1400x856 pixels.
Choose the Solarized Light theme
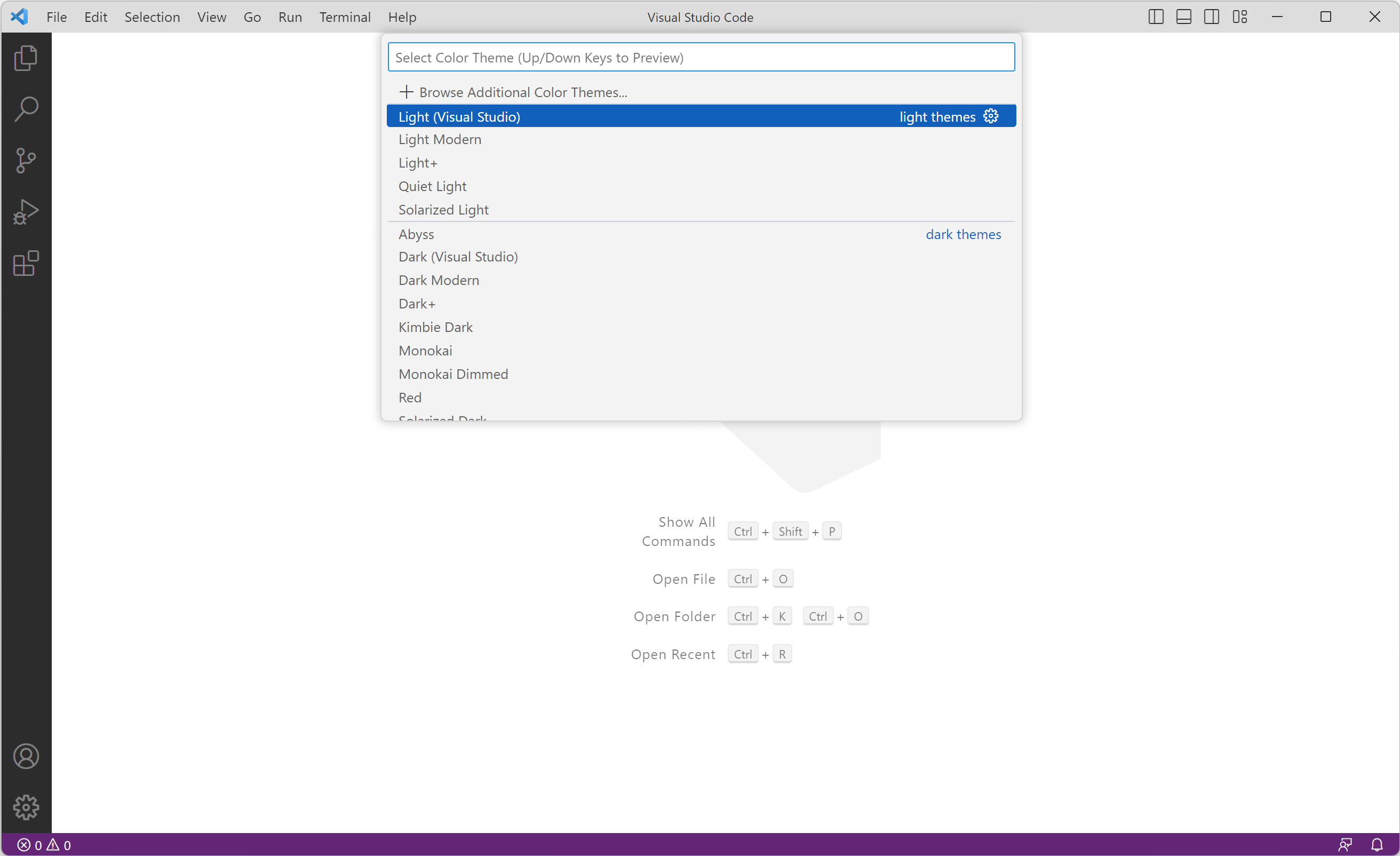(443, 210)
